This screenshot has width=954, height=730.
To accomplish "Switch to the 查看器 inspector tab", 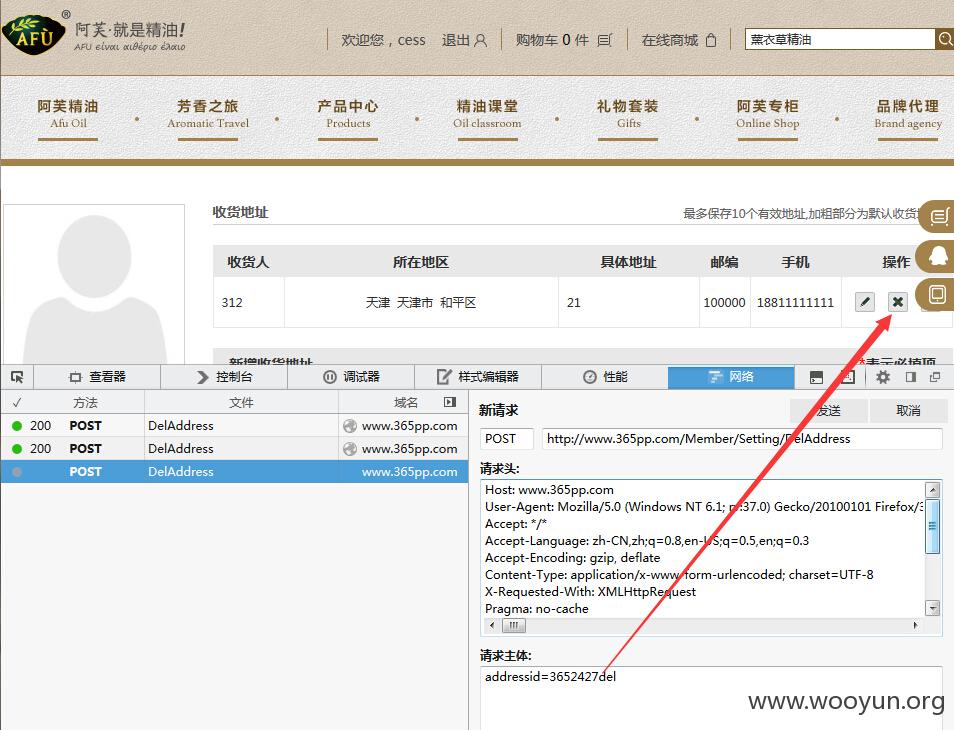I will [x=97, y=377].
